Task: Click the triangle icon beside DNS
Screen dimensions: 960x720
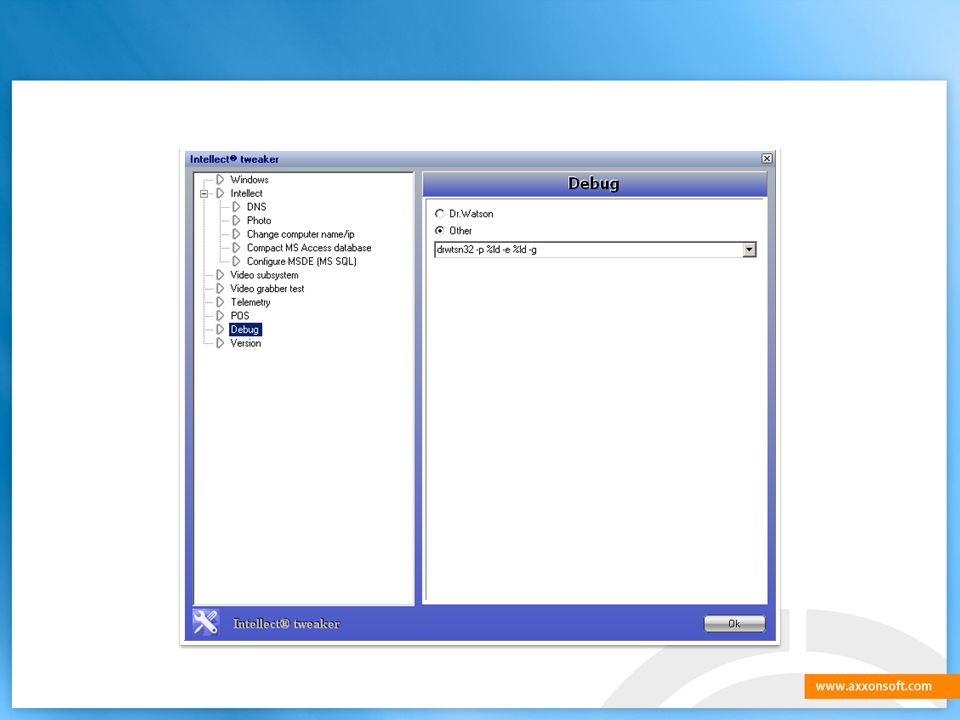Action: click(x=236, y=207)
